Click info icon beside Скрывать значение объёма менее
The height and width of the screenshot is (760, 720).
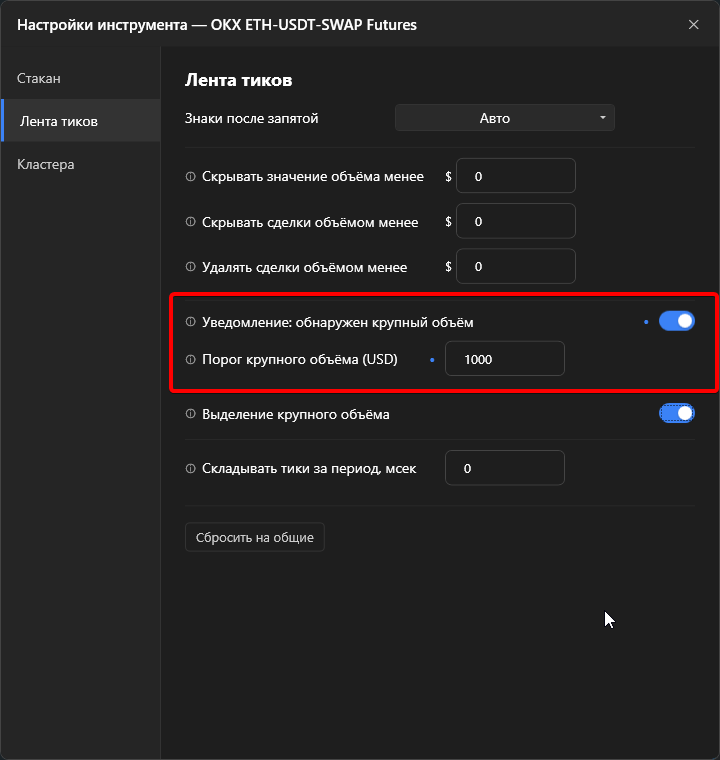click(191, 176)
